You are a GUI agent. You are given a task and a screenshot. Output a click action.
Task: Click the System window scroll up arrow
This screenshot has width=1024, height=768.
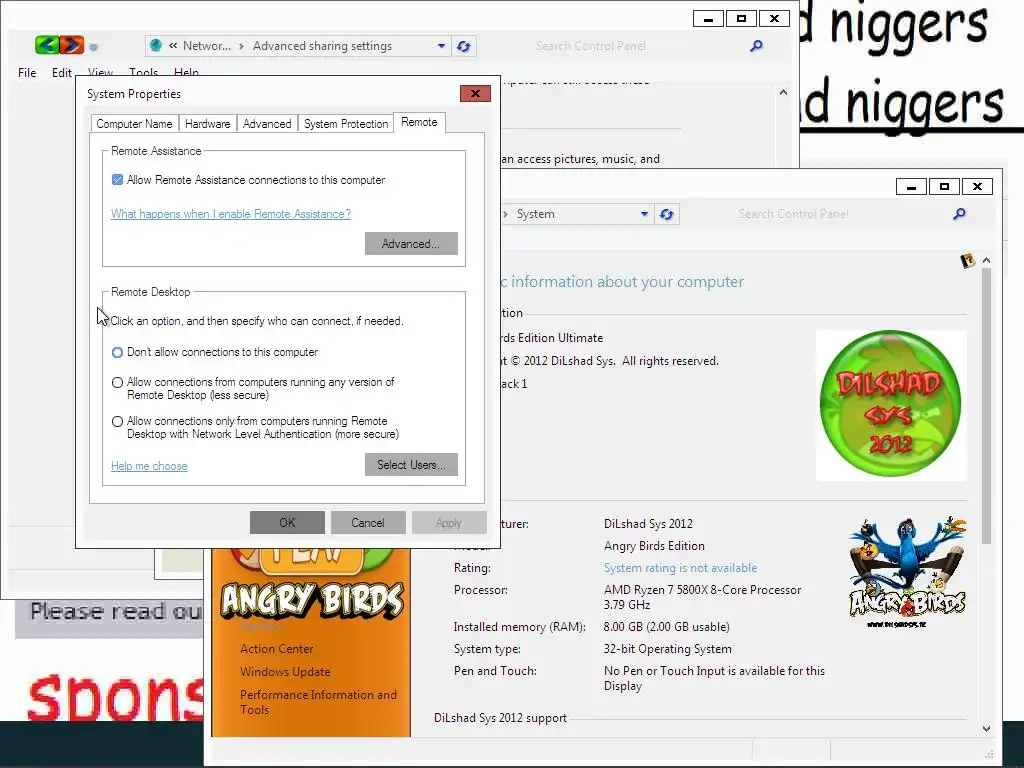[x=986, y=260]
